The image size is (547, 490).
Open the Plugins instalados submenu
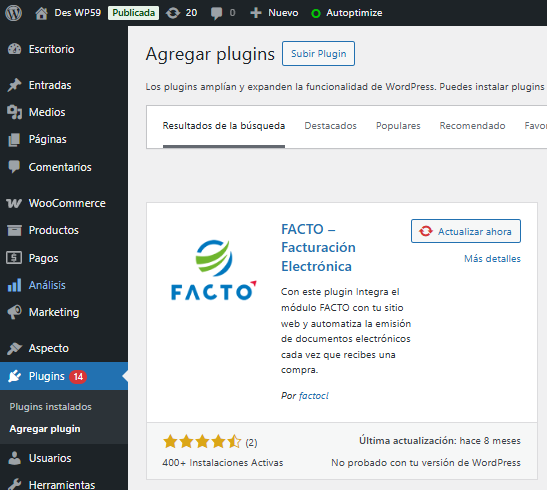click(x=51, y=407)
